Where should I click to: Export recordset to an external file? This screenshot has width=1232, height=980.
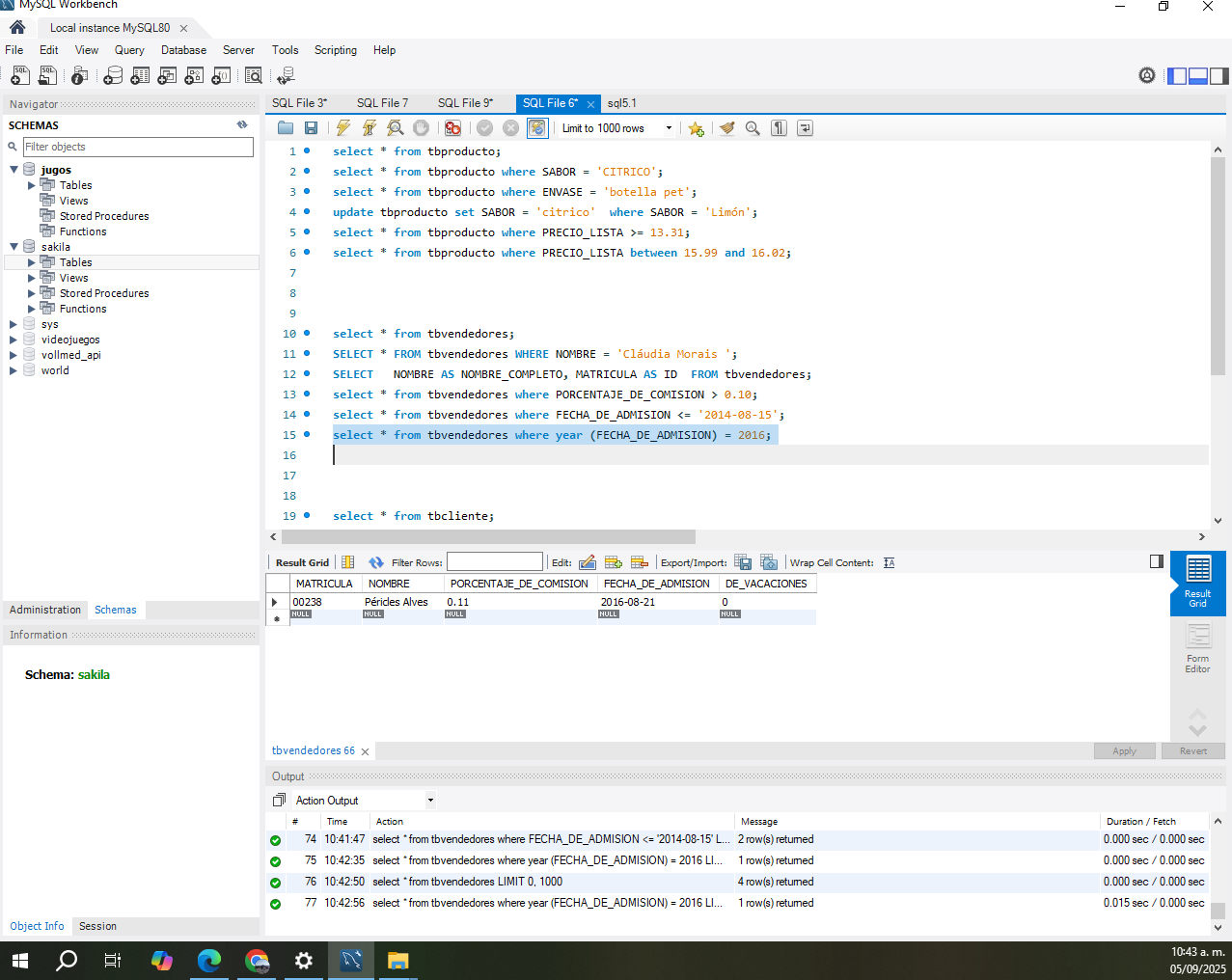click(743, 562)
